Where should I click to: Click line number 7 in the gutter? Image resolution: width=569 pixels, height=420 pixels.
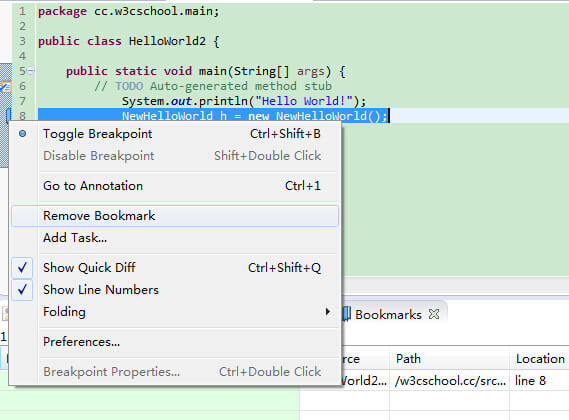point(22,101)
